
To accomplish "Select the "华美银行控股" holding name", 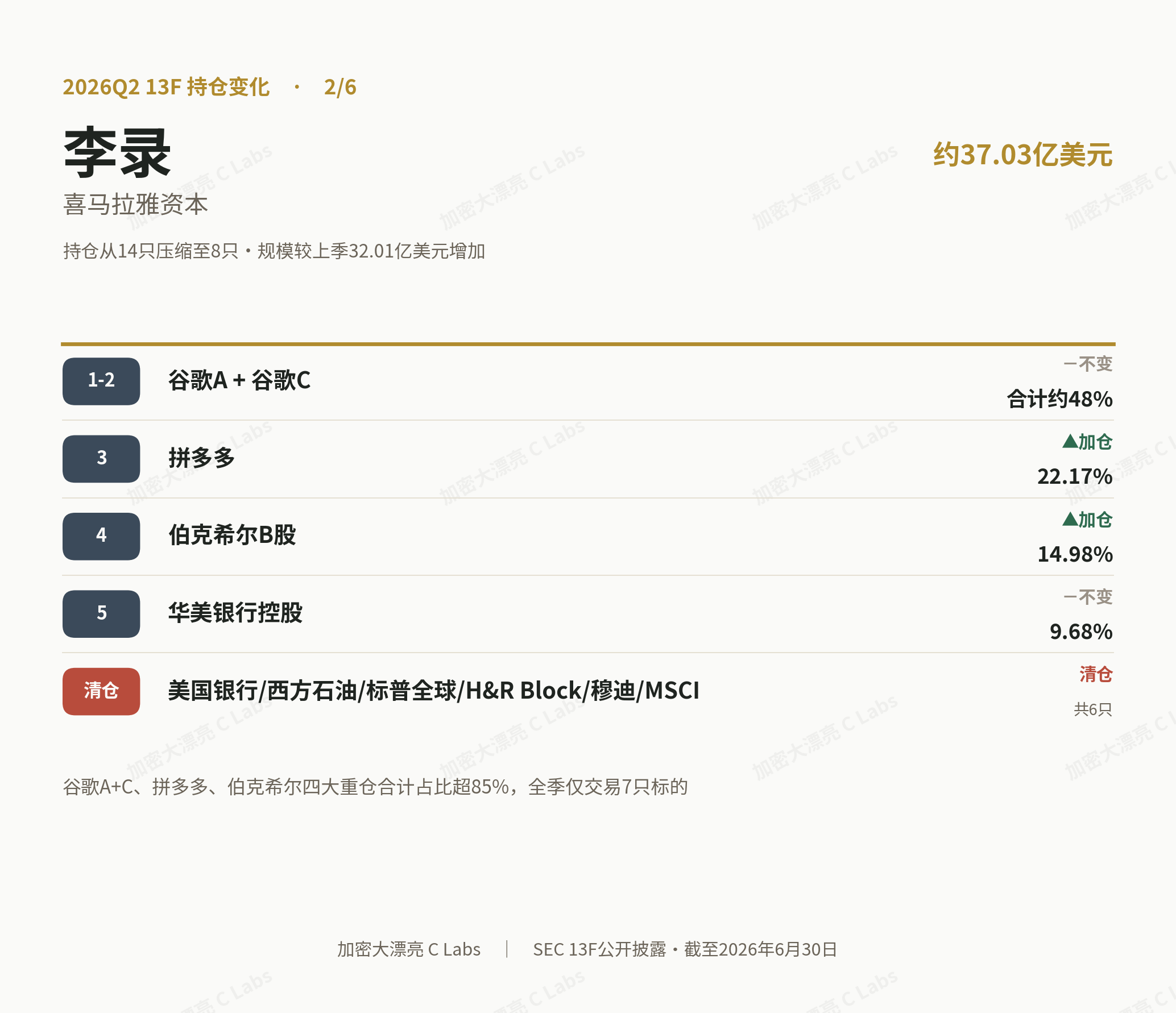I will (235, 613).
